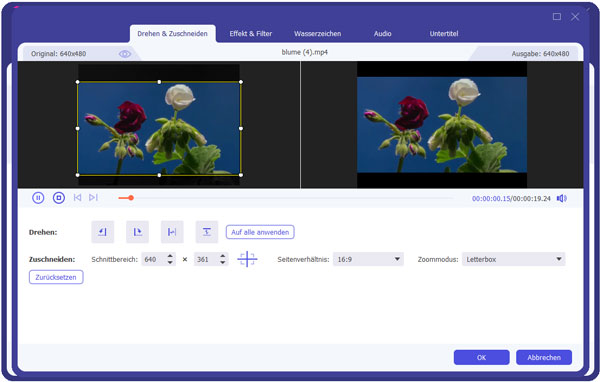The image size is (600, 382).
Task: Click the top-left crop corner handle
Action: coord(78,82)
